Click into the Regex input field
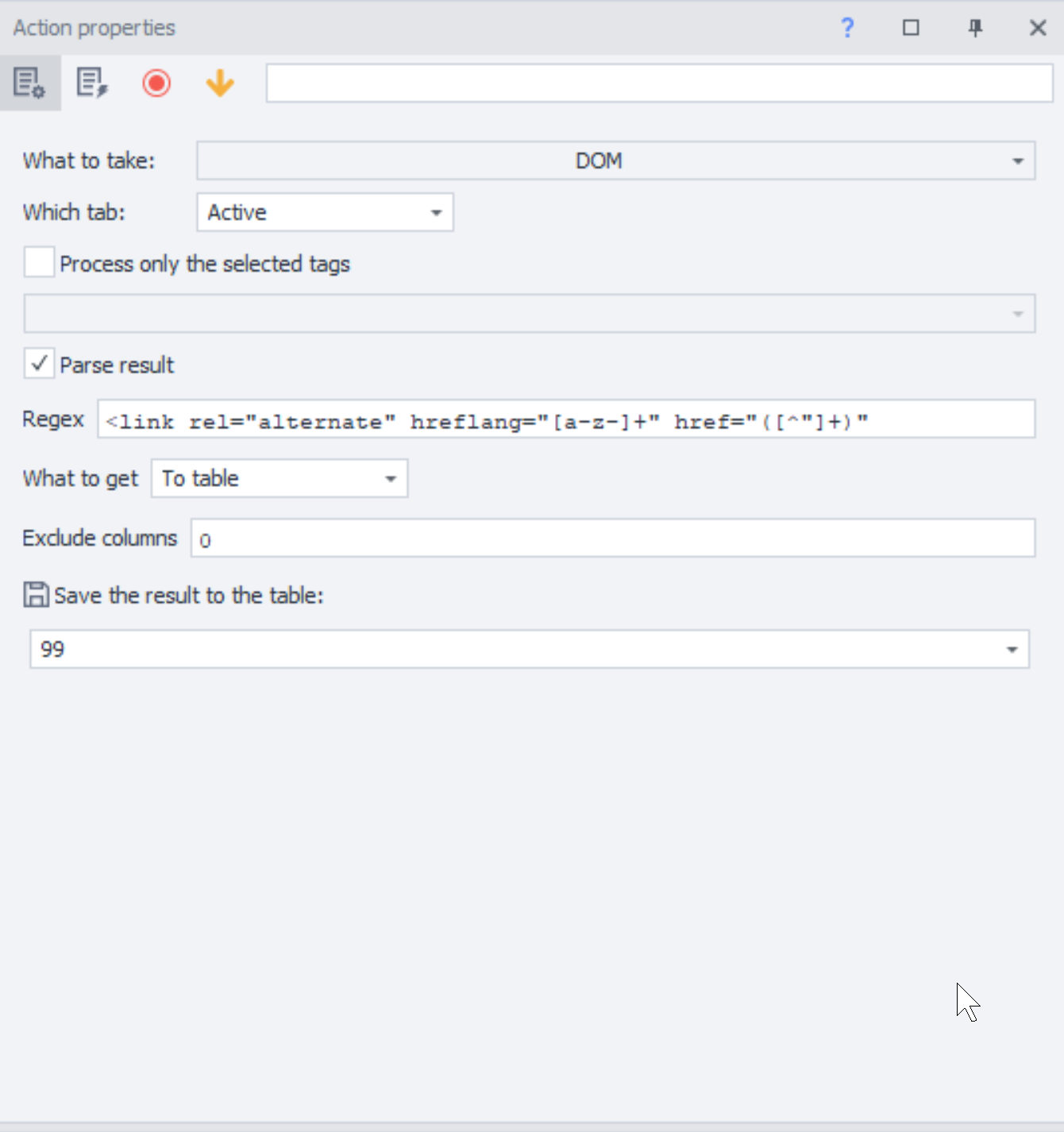The image size is (1064, 1132). tap(565, 419)
